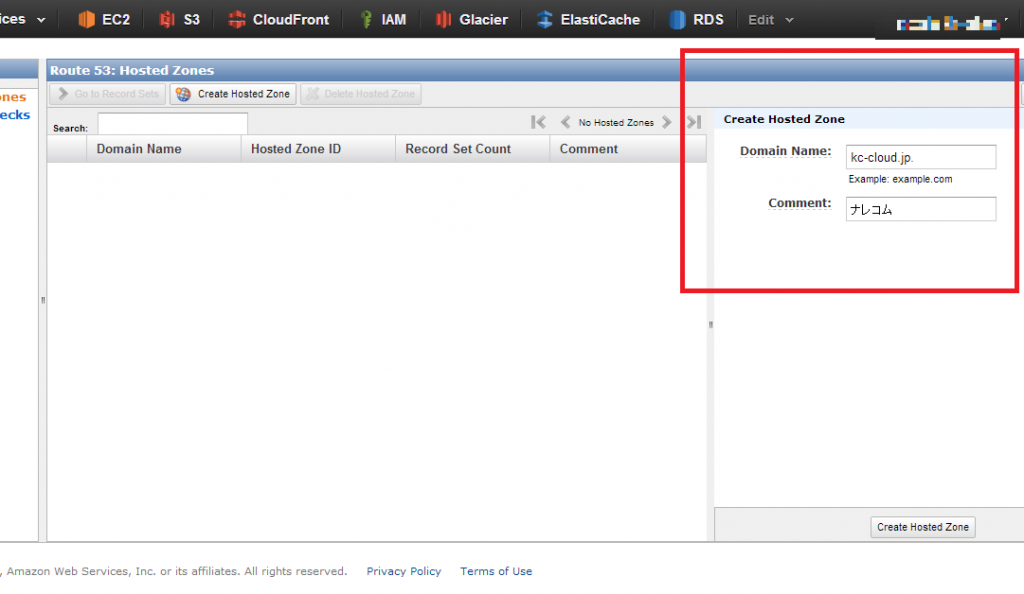Open the RDS database icon
This screenshot has height=594, width=1024.
(677, 20)
